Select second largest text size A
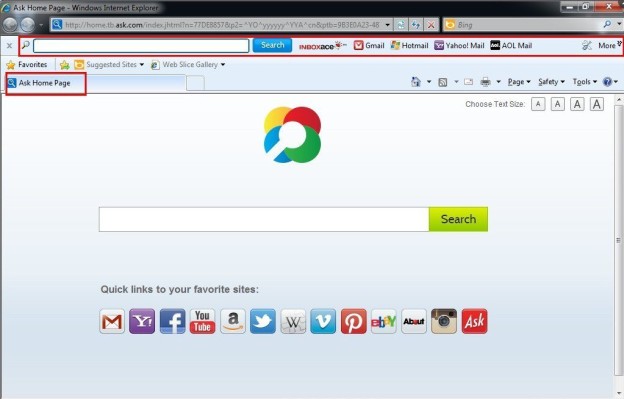Screen dimensions: 624x399 click(577, 104)
